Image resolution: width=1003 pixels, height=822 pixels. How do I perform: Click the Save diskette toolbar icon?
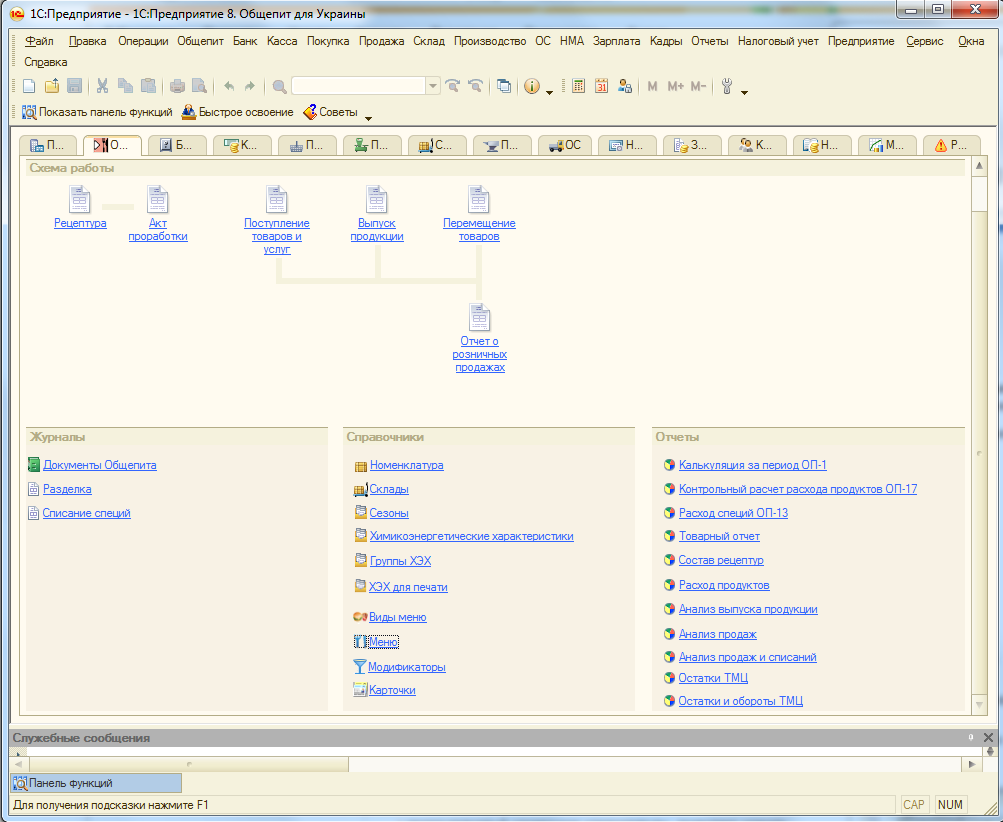[x=74, y=86]
